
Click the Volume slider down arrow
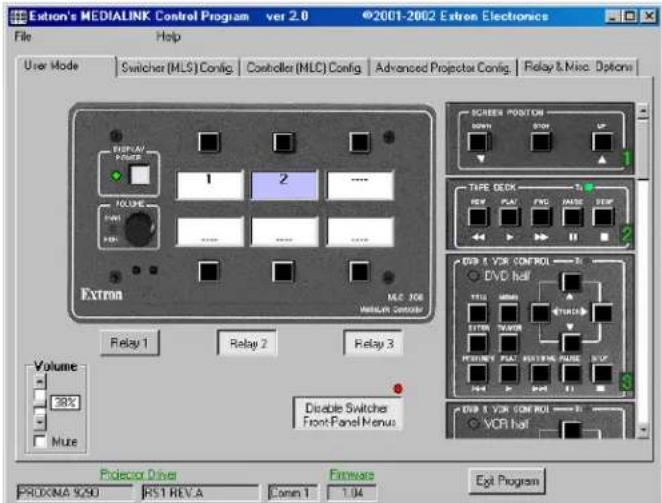click(40, 421)
